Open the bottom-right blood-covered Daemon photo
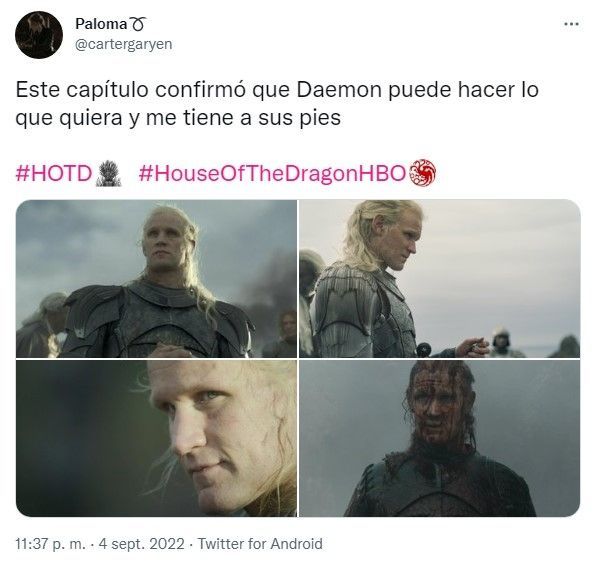Image resolution: width=594 pixels, height=570 pixels. [439, 438]
